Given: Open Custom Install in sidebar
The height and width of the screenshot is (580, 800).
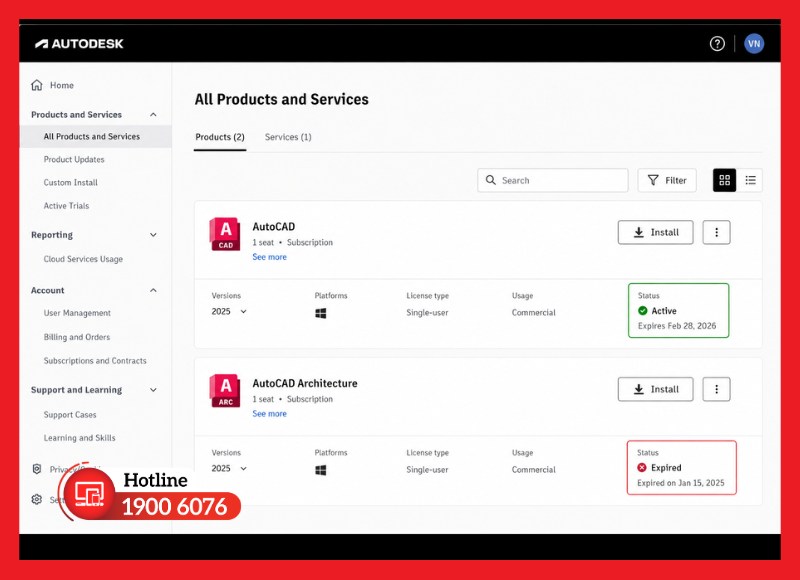Looking at the screenshot, I should (x=70, y=183).
